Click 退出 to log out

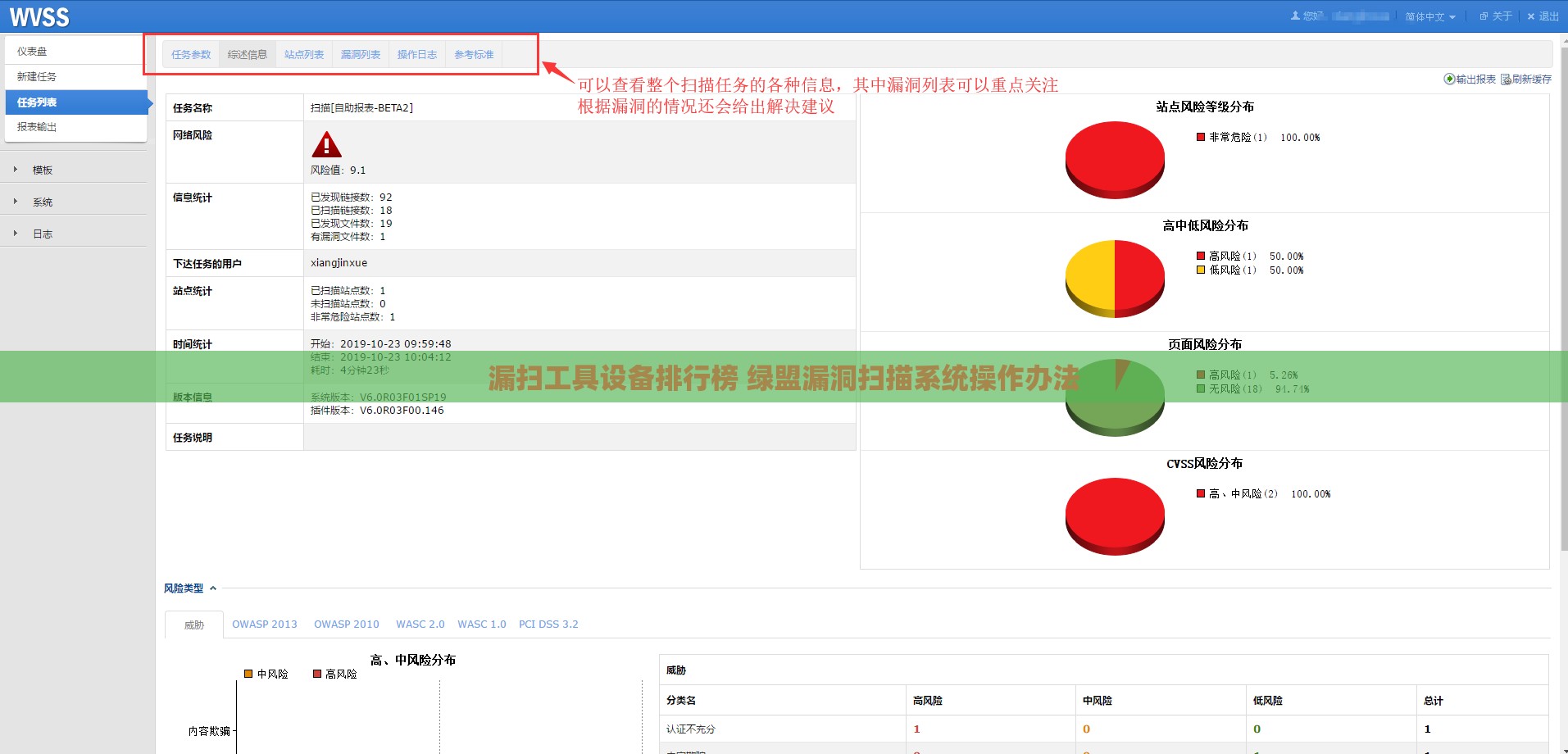pyautogui.click(x=1543, y=16)
